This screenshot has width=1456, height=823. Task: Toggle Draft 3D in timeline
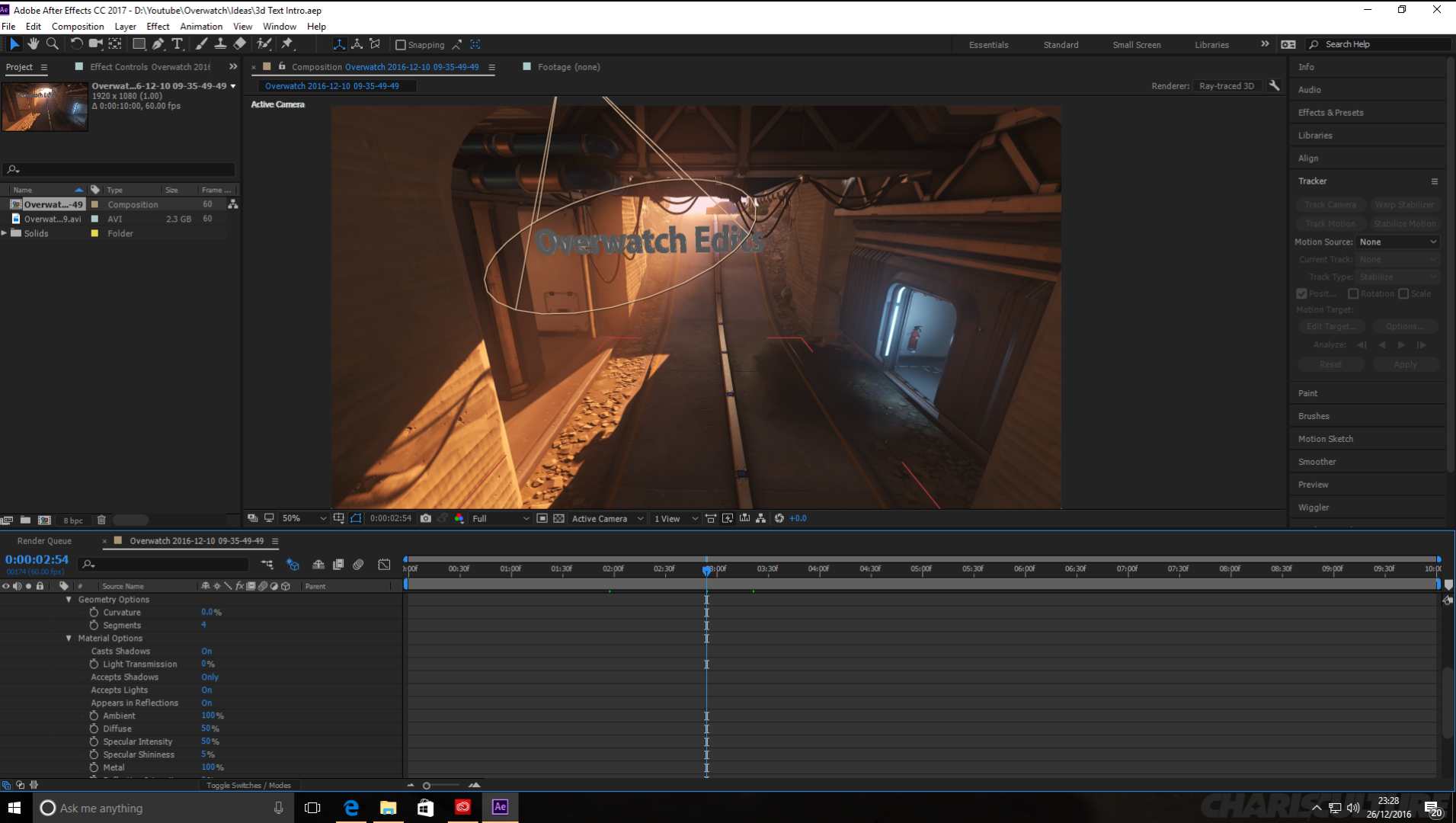point(293,565)
